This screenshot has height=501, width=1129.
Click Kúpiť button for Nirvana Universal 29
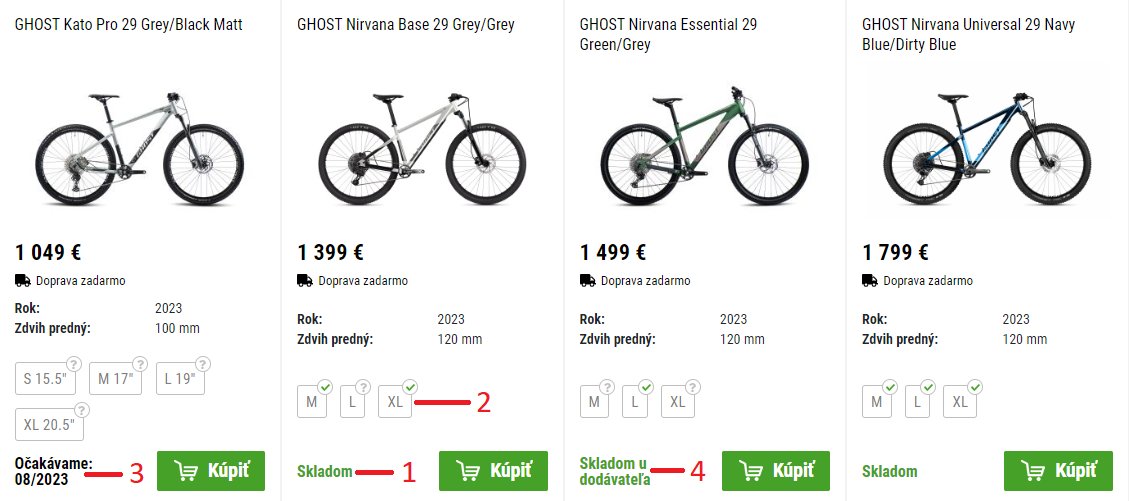1058,471
